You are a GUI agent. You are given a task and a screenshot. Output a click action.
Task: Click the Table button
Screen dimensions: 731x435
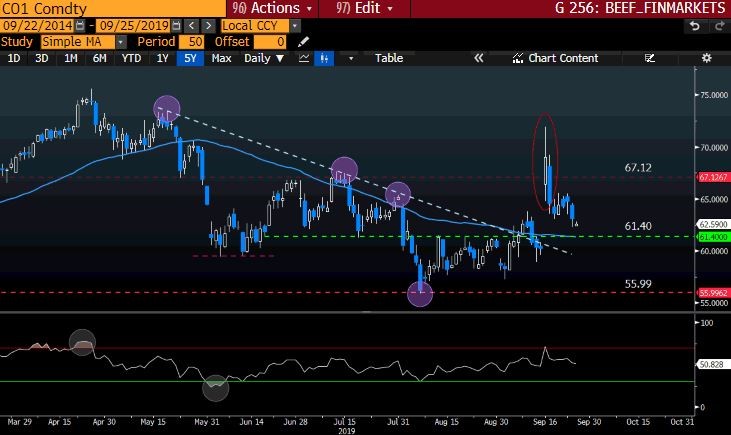coord(389,58)
